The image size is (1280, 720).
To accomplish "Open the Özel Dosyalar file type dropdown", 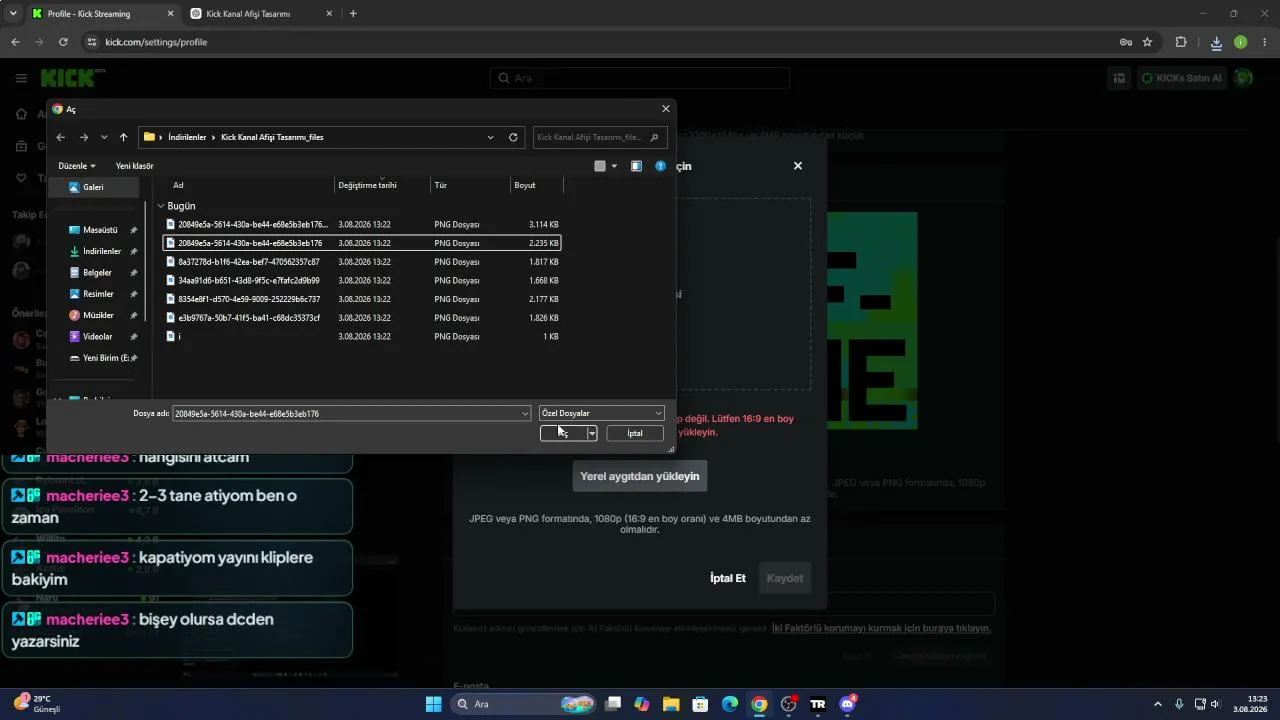I will pos(601,413).
